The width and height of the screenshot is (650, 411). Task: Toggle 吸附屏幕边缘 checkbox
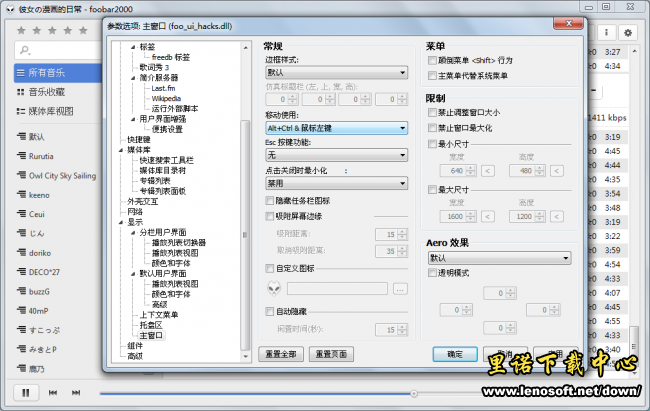269,216
